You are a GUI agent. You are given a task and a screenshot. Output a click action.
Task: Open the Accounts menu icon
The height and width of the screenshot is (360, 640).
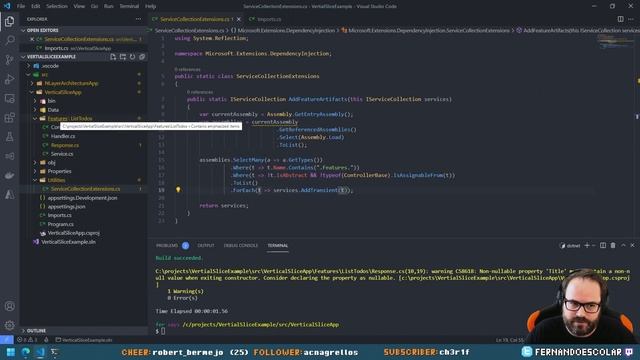click(9, 306)
